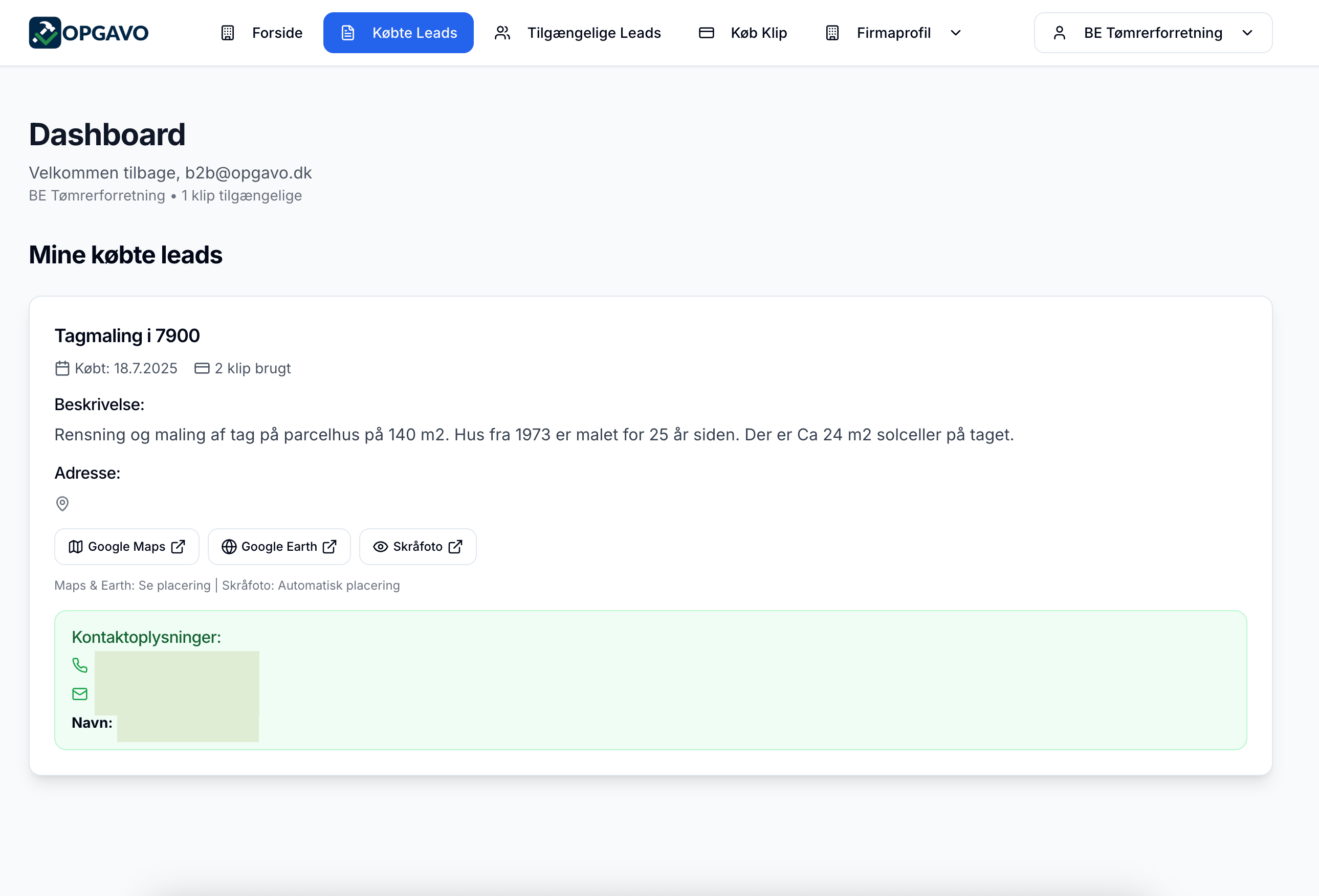
Task: Click the user icon in account menu
Action: click(x=1059, y=33)
